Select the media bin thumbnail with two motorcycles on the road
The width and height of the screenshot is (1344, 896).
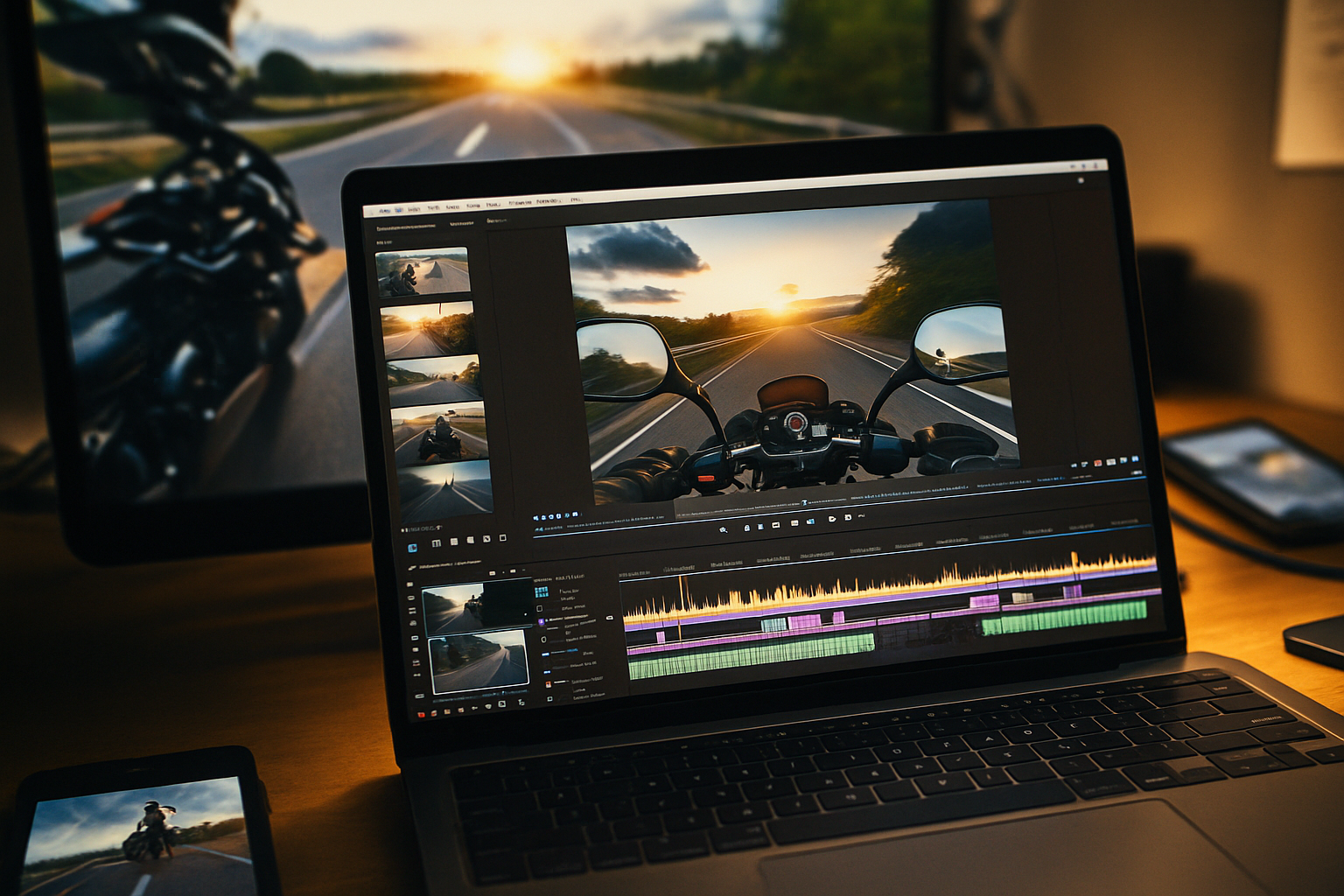point(423,272)
